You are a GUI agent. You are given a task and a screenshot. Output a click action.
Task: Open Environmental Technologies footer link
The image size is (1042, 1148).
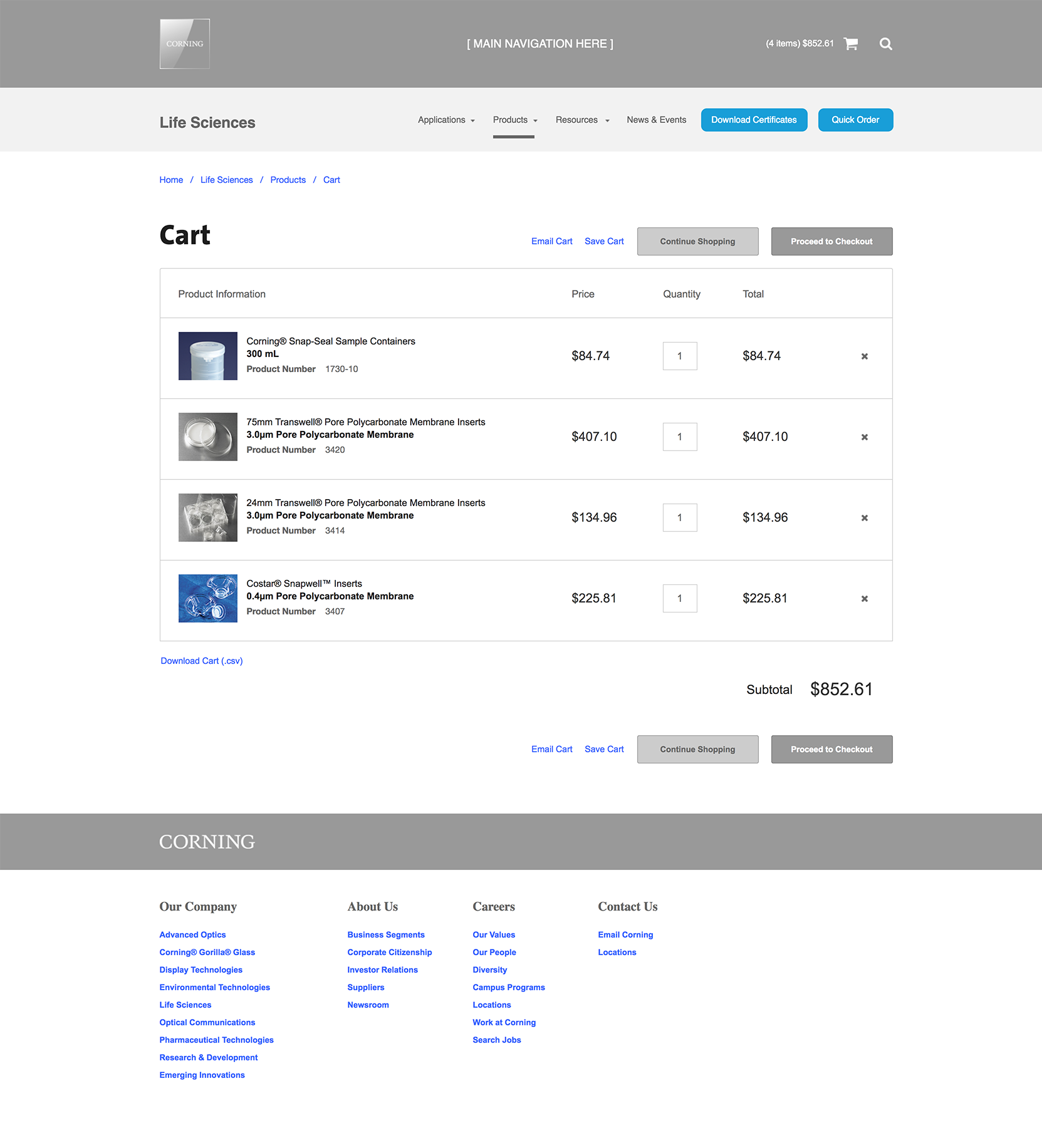click(x=214, y=987)
